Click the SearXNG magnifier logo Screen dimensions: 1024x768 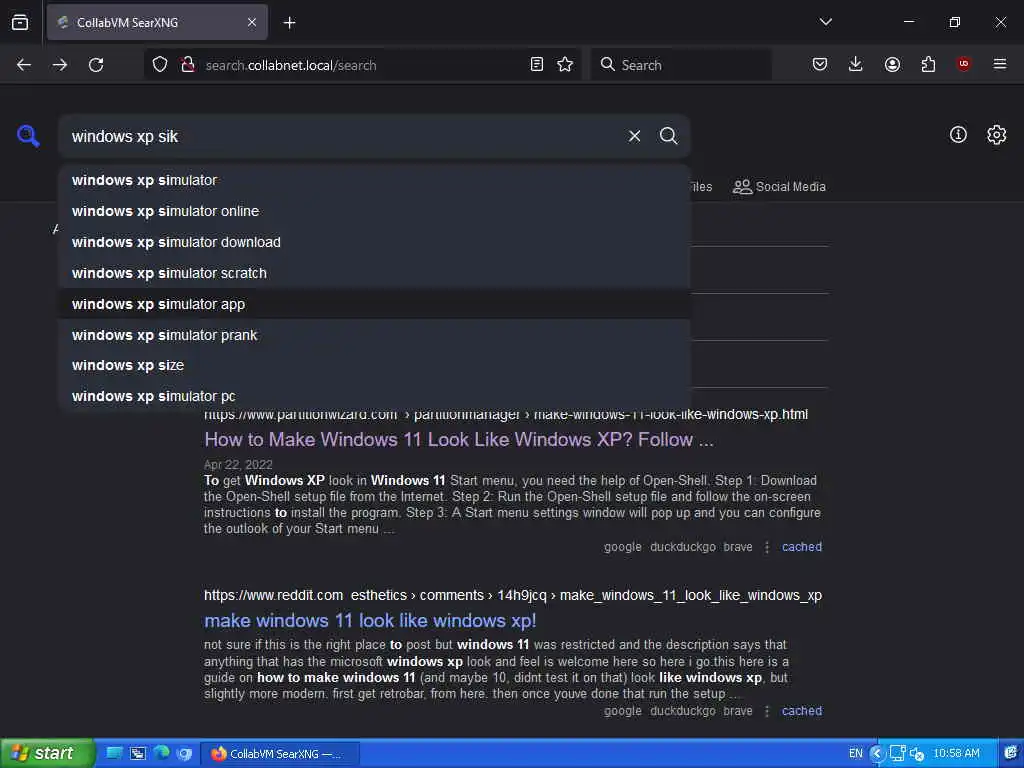(28, 136)
